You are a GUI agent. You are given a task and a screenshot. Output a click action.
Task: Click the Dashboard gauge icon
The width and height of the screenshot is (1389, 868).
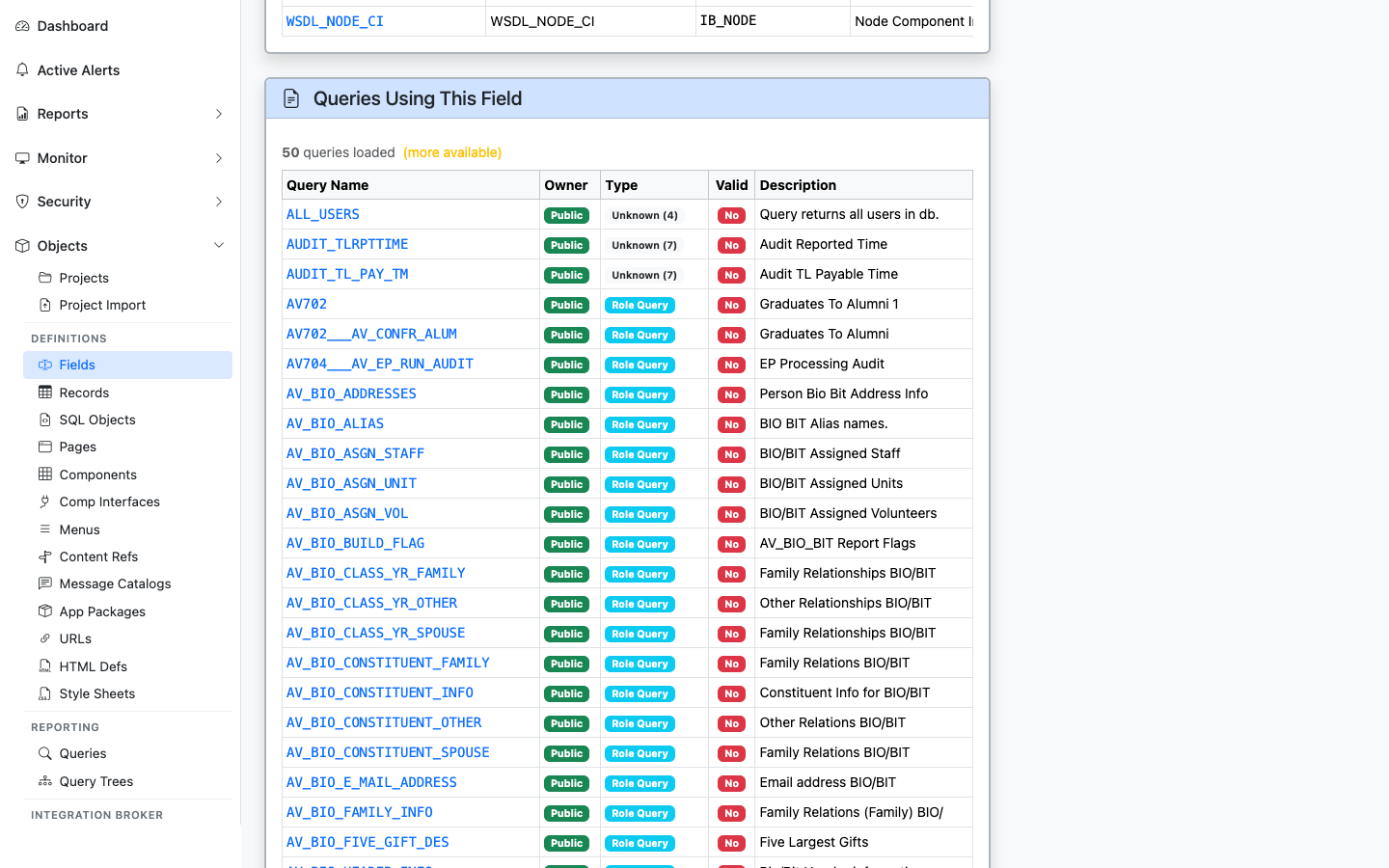click(22, 26)
